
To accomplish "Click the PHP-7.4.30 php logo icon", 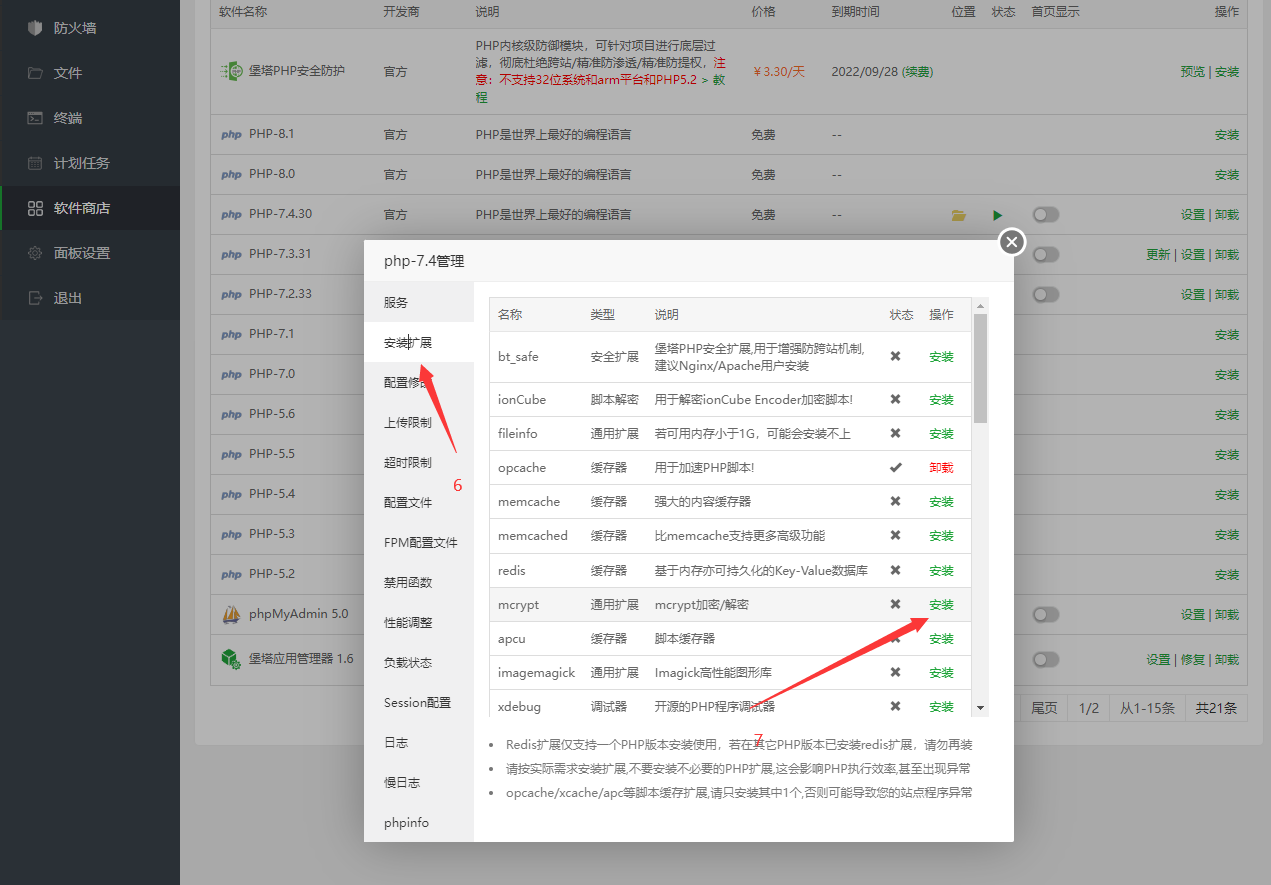I will tap(231, 214).
